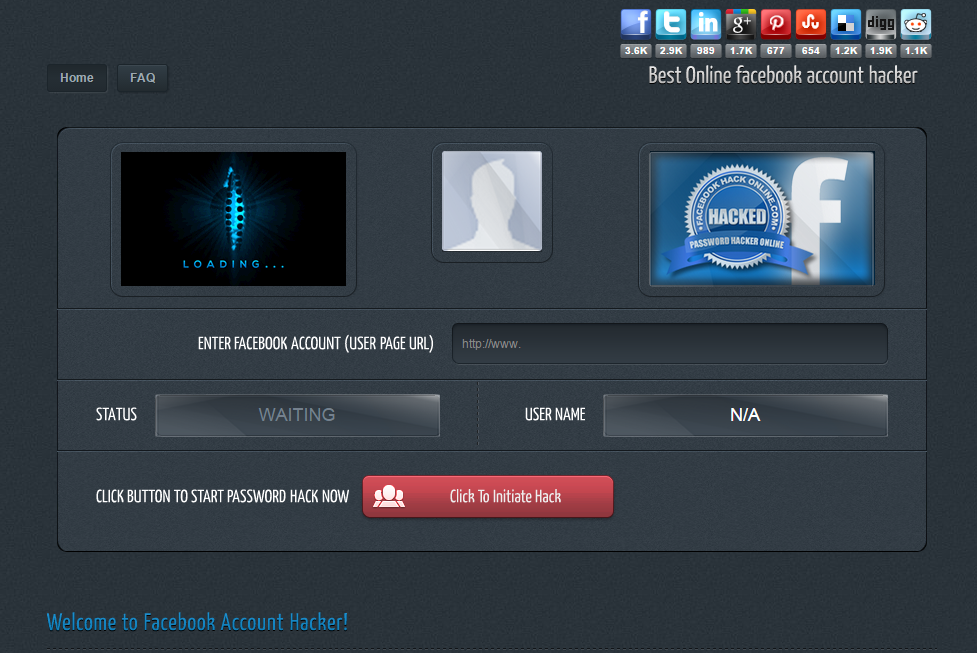Viewport: 977px width, 653px height.
Task: Click the LOADING animation thumbnail
Action: 233,219
